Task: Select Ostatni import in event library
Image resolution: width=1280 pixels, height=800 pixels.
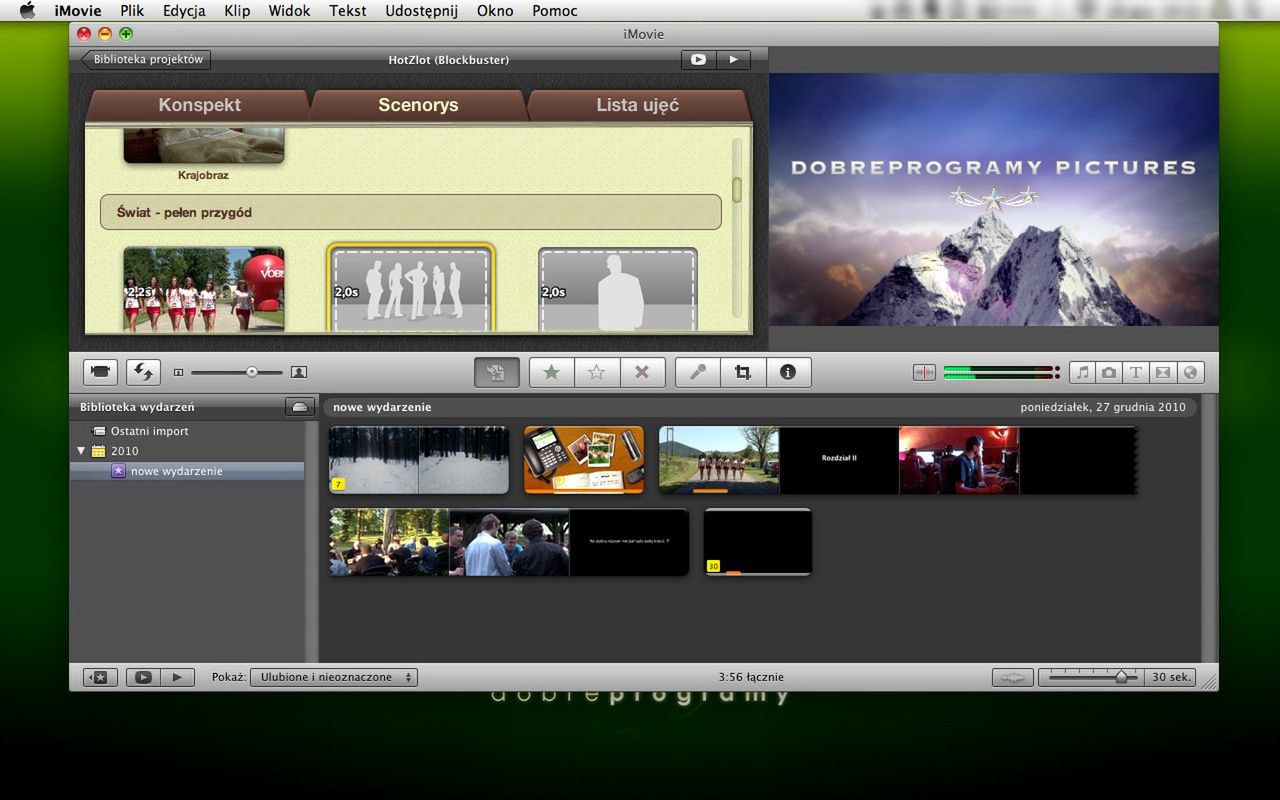Action: click(x=149, y=431)
